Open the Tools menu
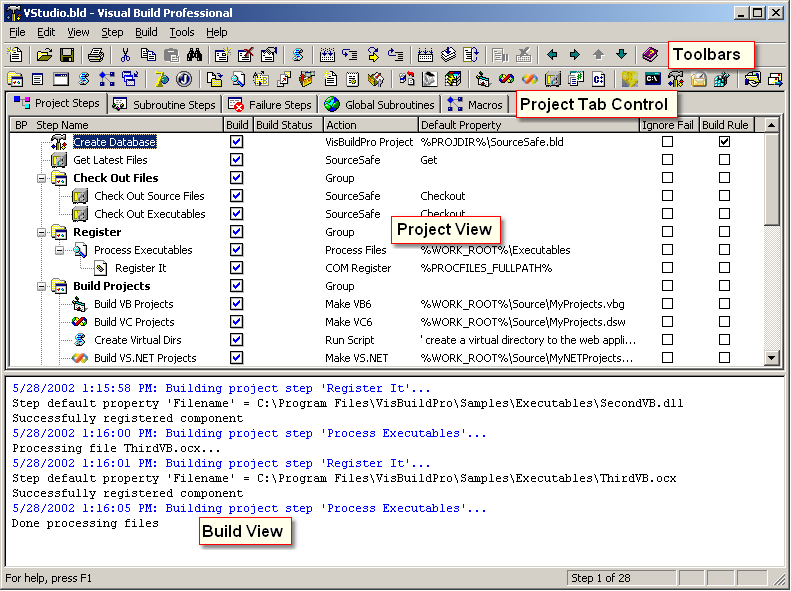 pyautogui.click(x=182, y=32)
